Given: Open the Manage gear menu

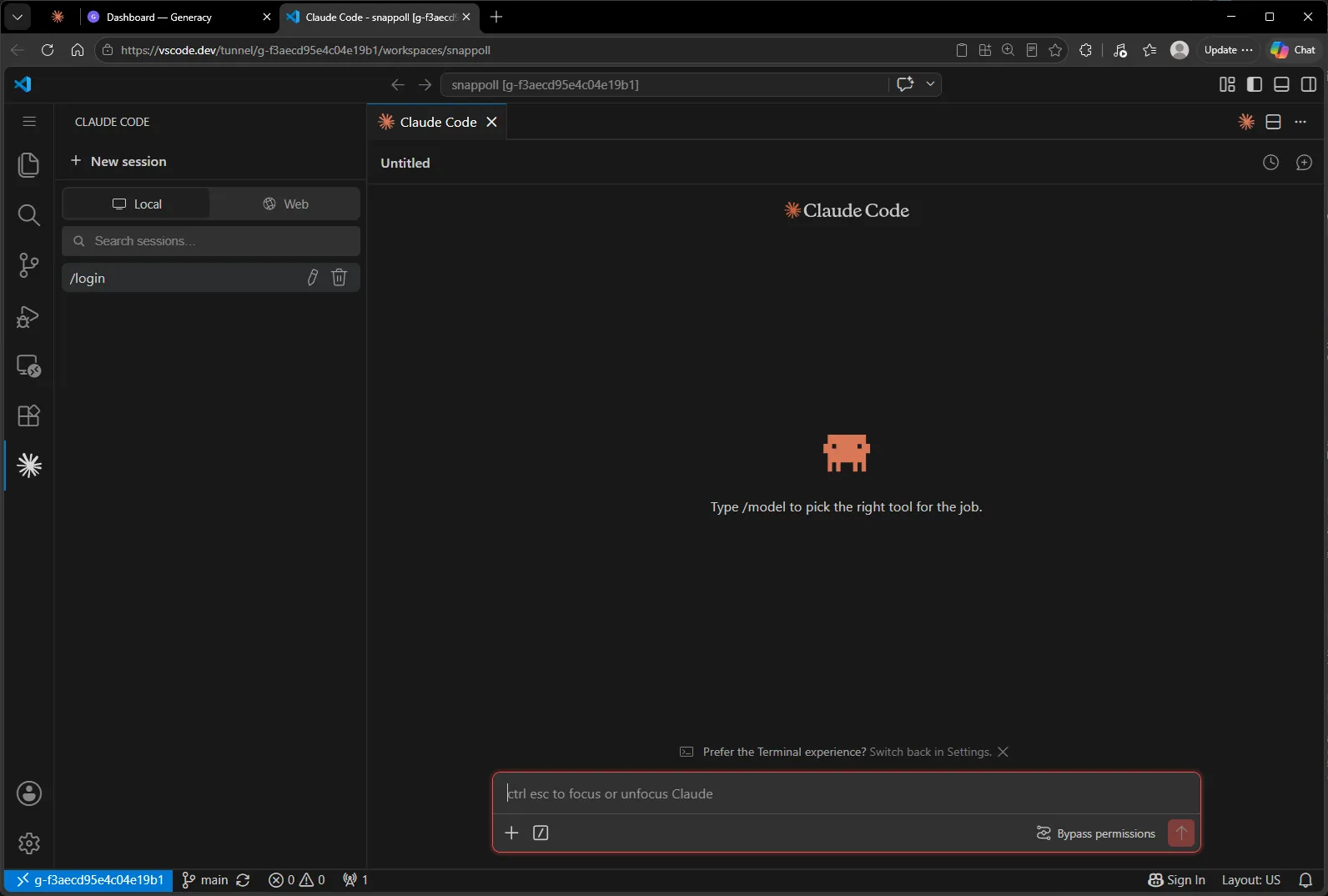Looking at the screenshot, I should coord(28,843).
